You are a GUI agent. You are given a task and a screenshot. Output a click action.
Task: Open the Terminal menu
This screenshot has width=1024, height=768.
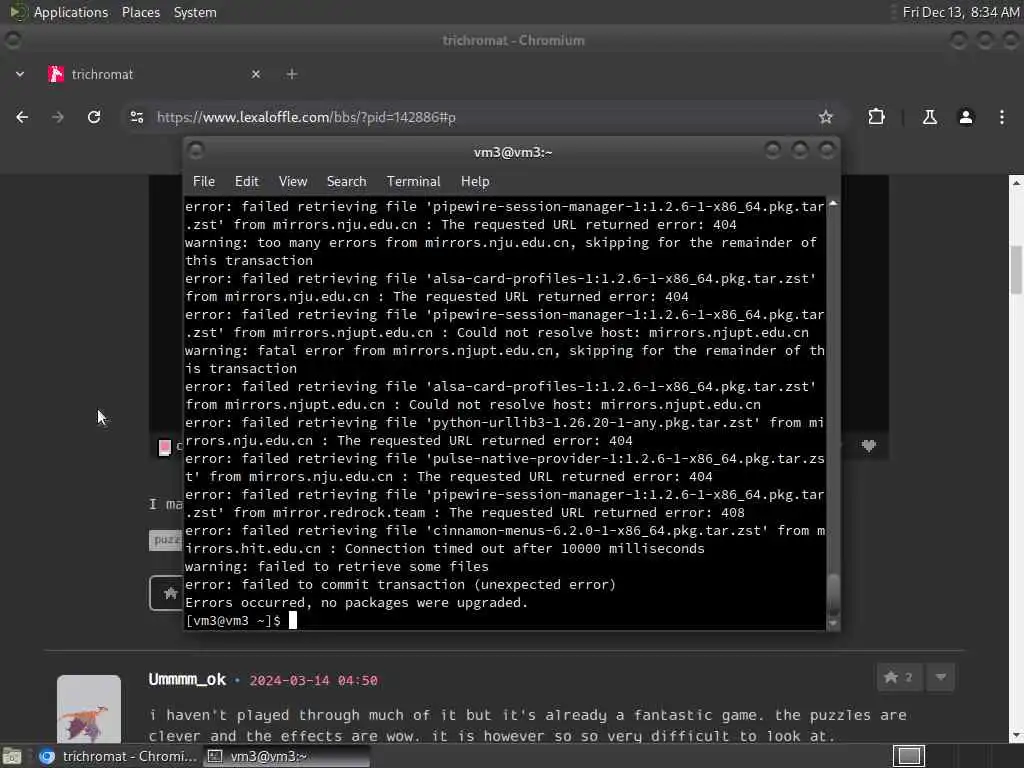point(413,182)
